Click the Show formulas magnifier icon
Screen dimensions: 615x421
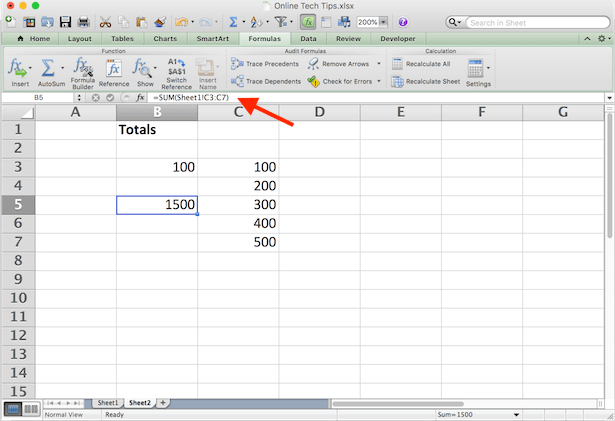tap(144, 70)
